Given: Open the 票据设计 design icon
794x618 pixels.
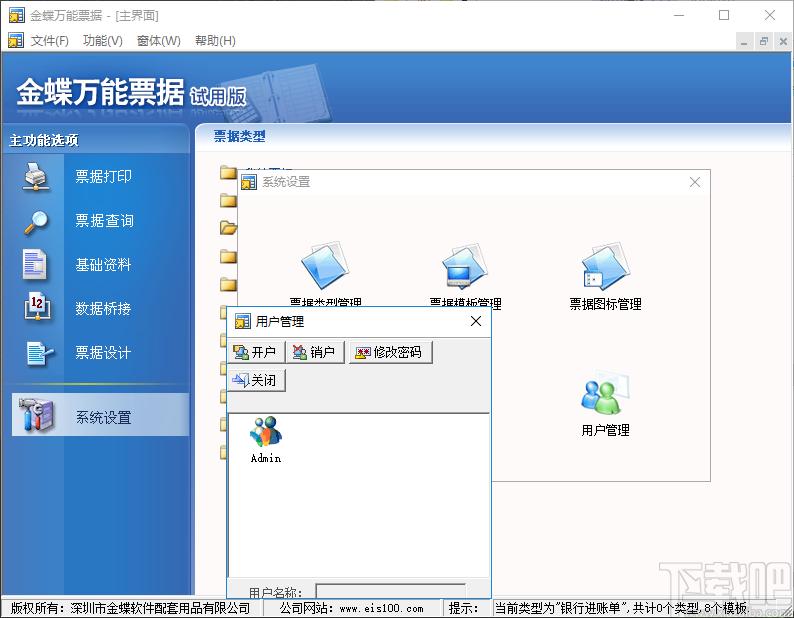Looking at the screenshot, I should pyautogui.click(x=39, y=353).
